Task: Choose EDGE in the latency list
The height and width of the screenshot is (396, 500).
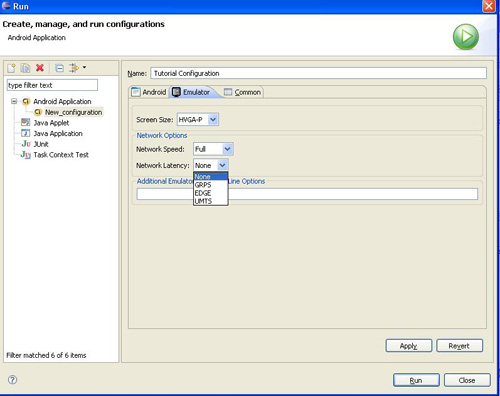Action: (210, 193)
